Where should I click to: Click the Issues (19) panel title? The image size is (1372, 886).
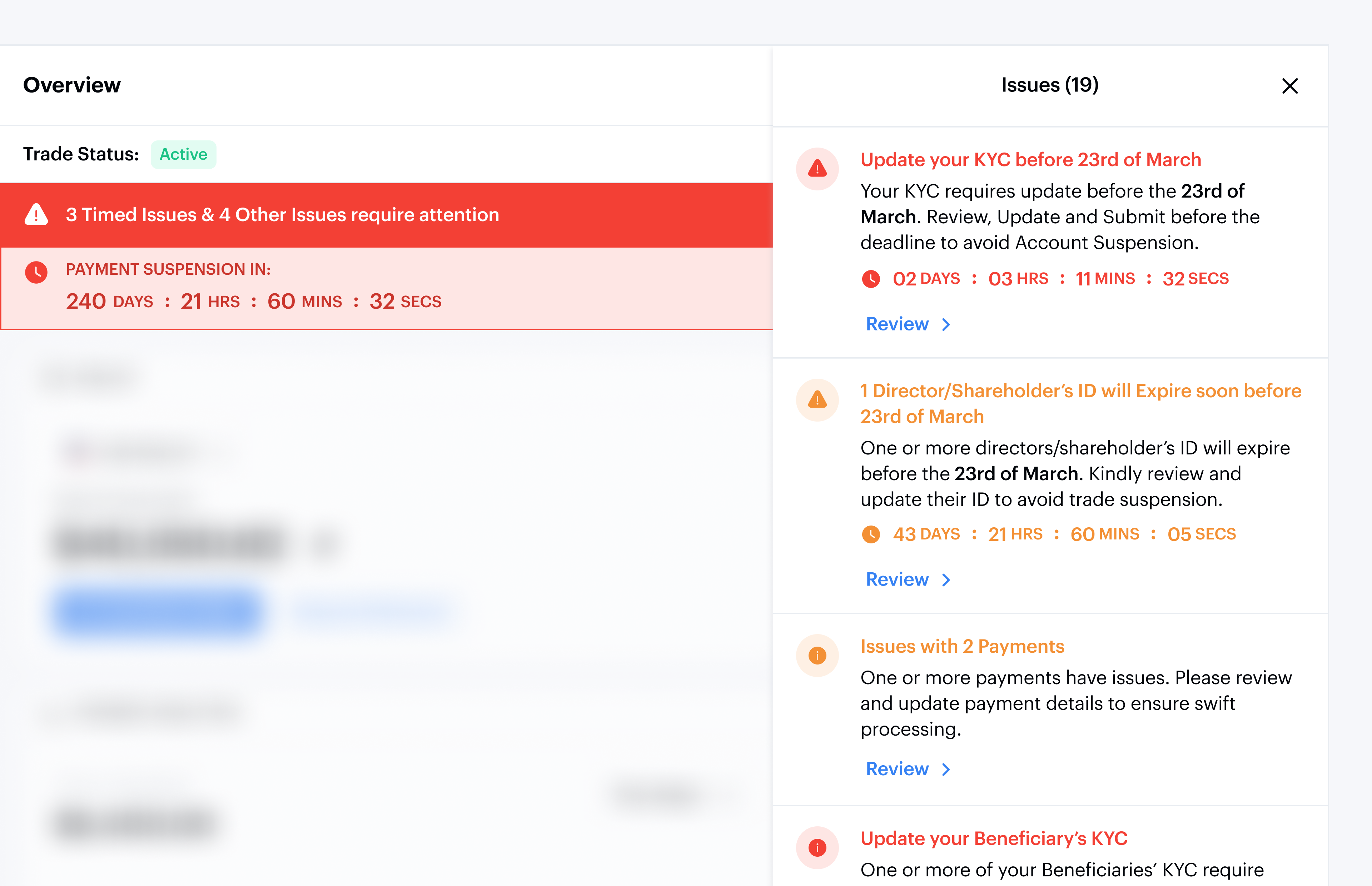(1050, 85)
